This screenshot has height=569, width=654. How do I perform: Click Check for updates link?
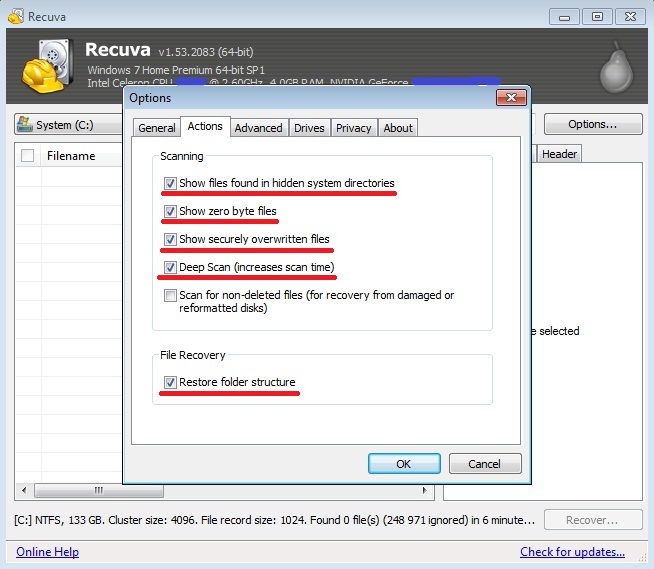(x=572, y=551)
